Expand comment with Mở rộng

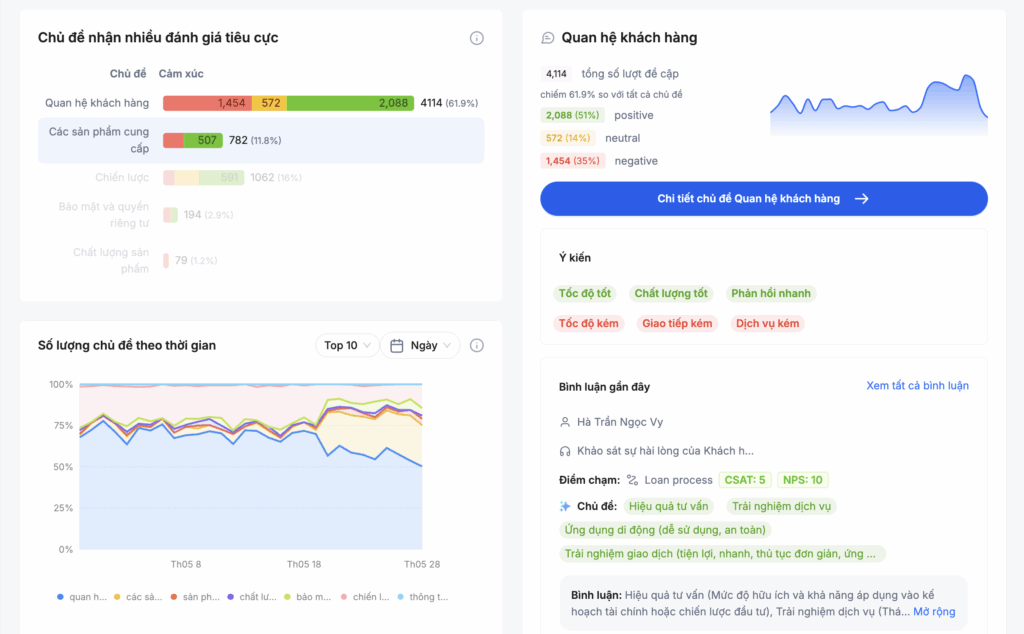934,611
